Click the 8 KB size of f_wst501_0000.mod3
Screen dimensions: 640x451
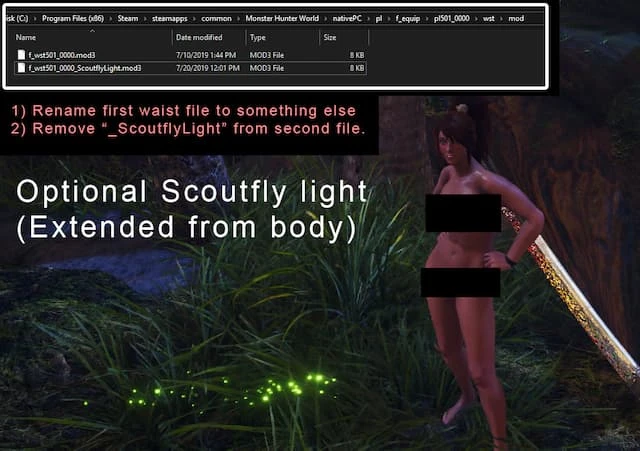pos(357,55)
